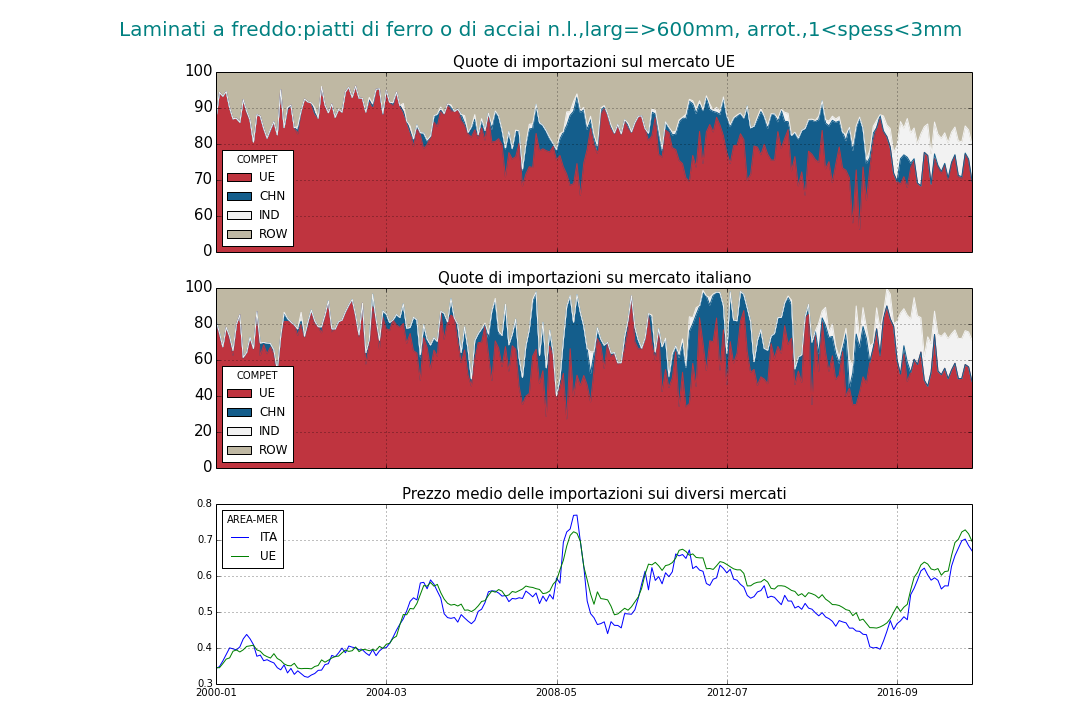The width and height of the screenshot is (1080, 720).
Task: Click the 2004-03 x-axis date label
Action: pyautogui.click(x=386, y=692)
